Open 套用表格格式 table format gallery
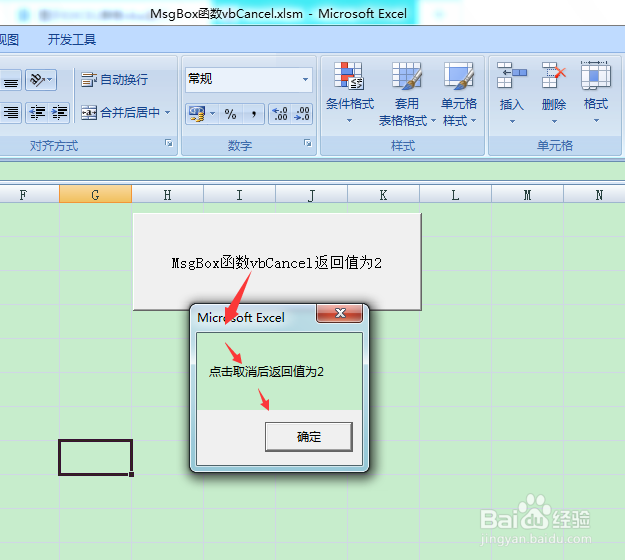The image size is (625, 560). [x=407, y=94]
